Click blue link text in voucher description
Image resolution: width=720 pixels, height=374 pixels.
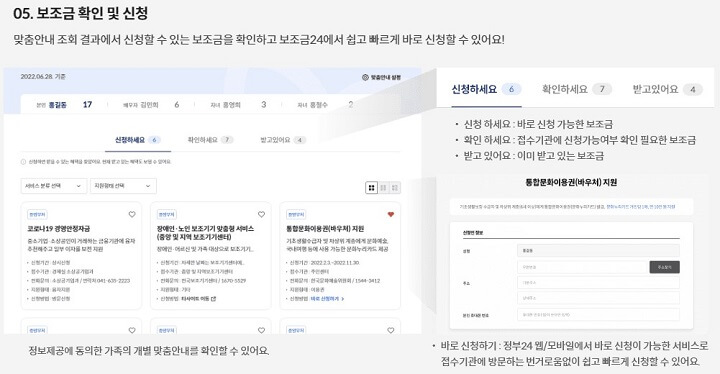(x=641, y=207)
